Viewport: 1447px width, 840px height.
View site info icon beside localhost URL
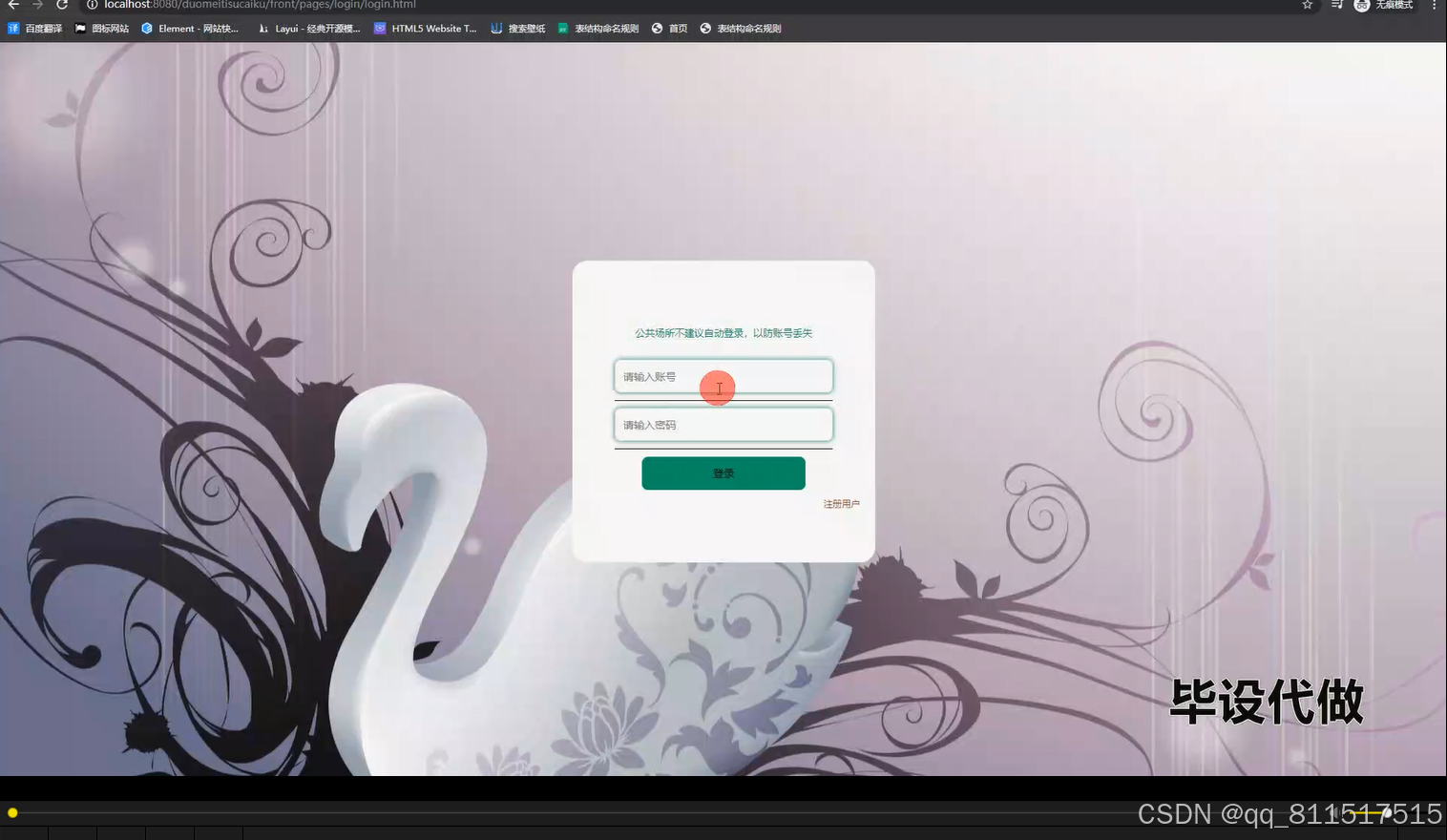coord(93,5)
